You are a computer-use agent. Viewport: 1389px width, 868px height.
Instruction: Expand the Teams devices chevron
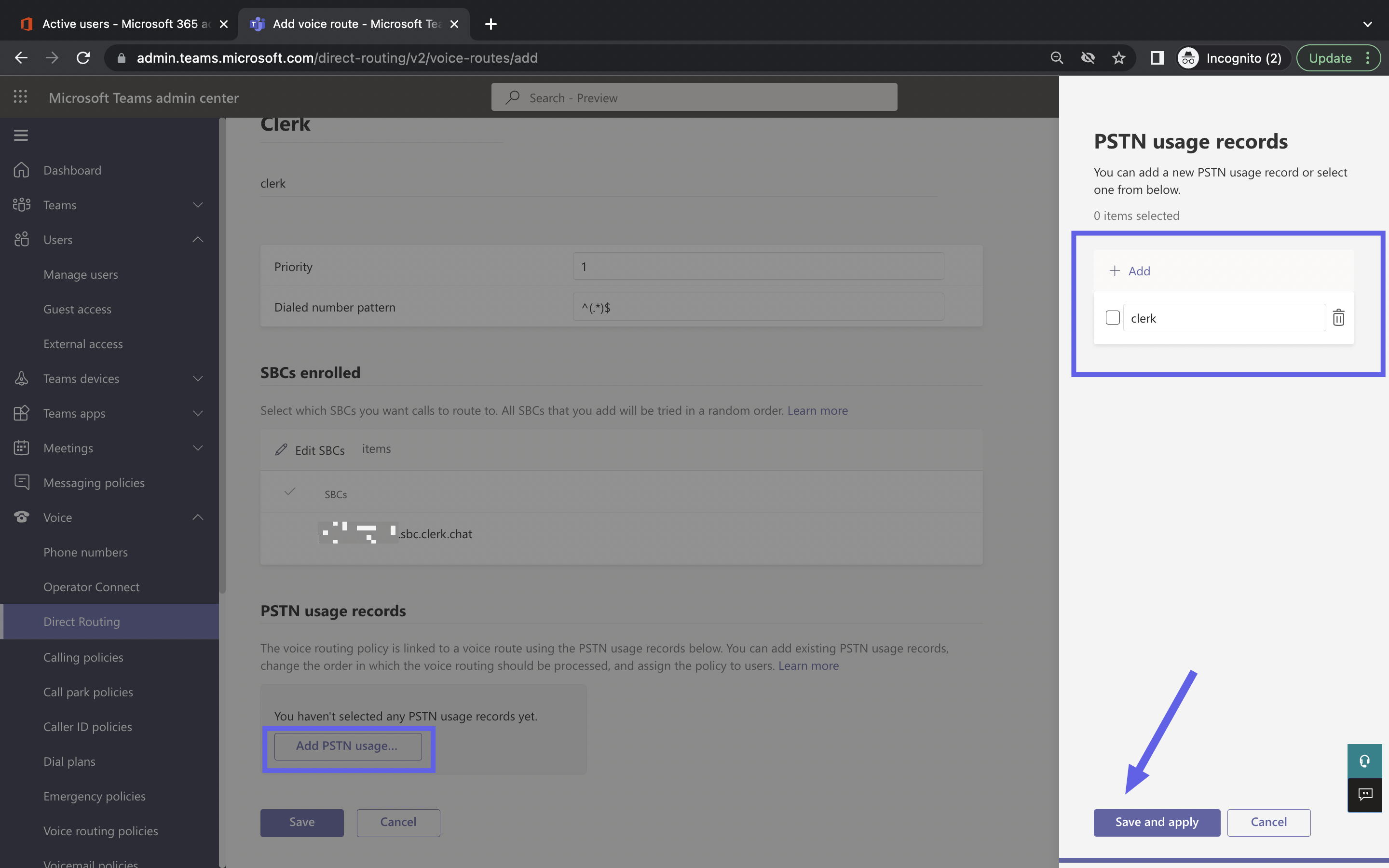(x=198, y=379)
